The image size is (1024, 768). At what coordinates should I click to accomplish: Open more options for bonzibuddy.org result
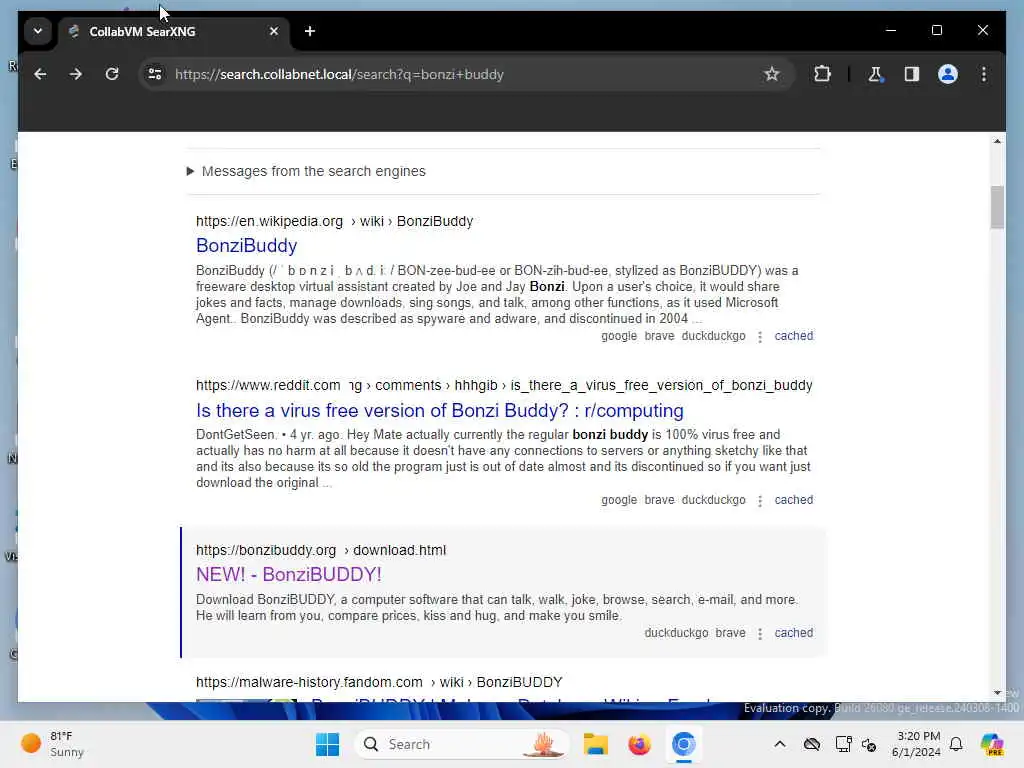[760, 634]
